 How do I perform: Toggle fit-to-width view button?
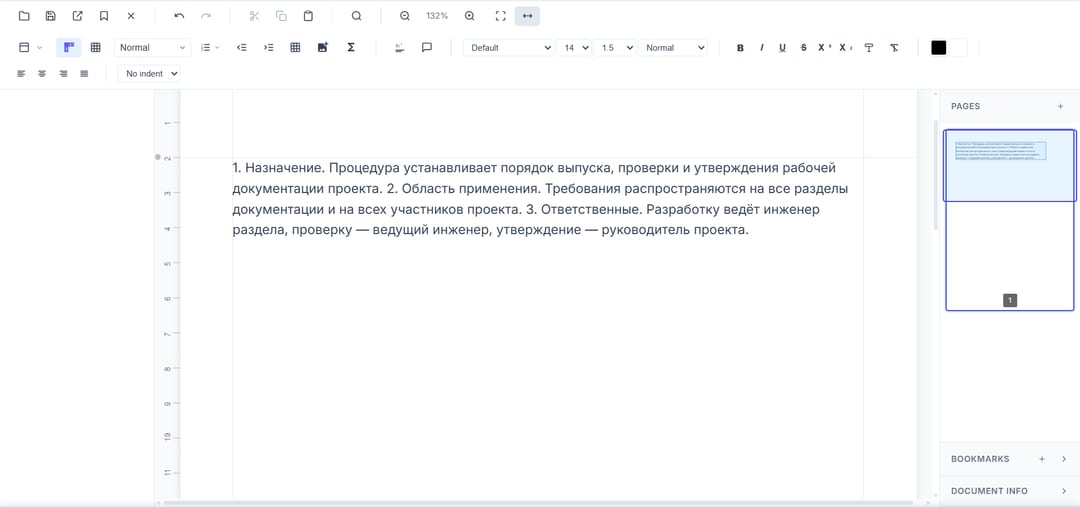[x=528, y=16]
